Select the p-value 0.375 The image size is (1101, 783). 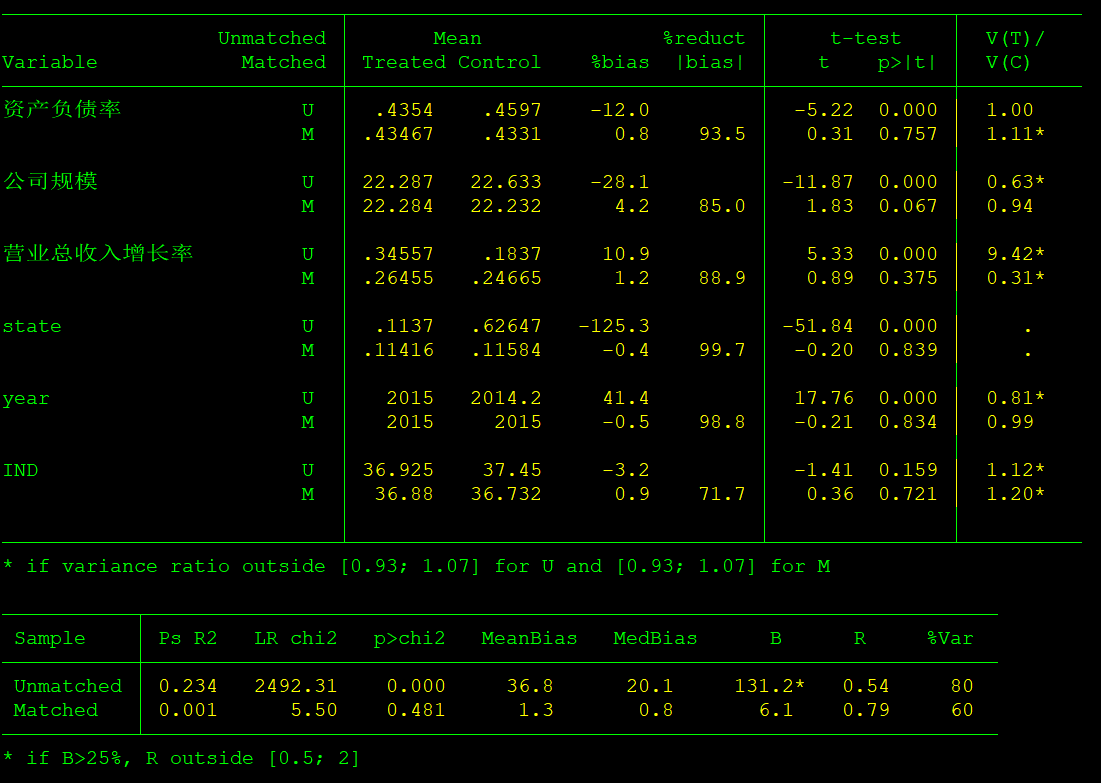(x=908, y=278)
